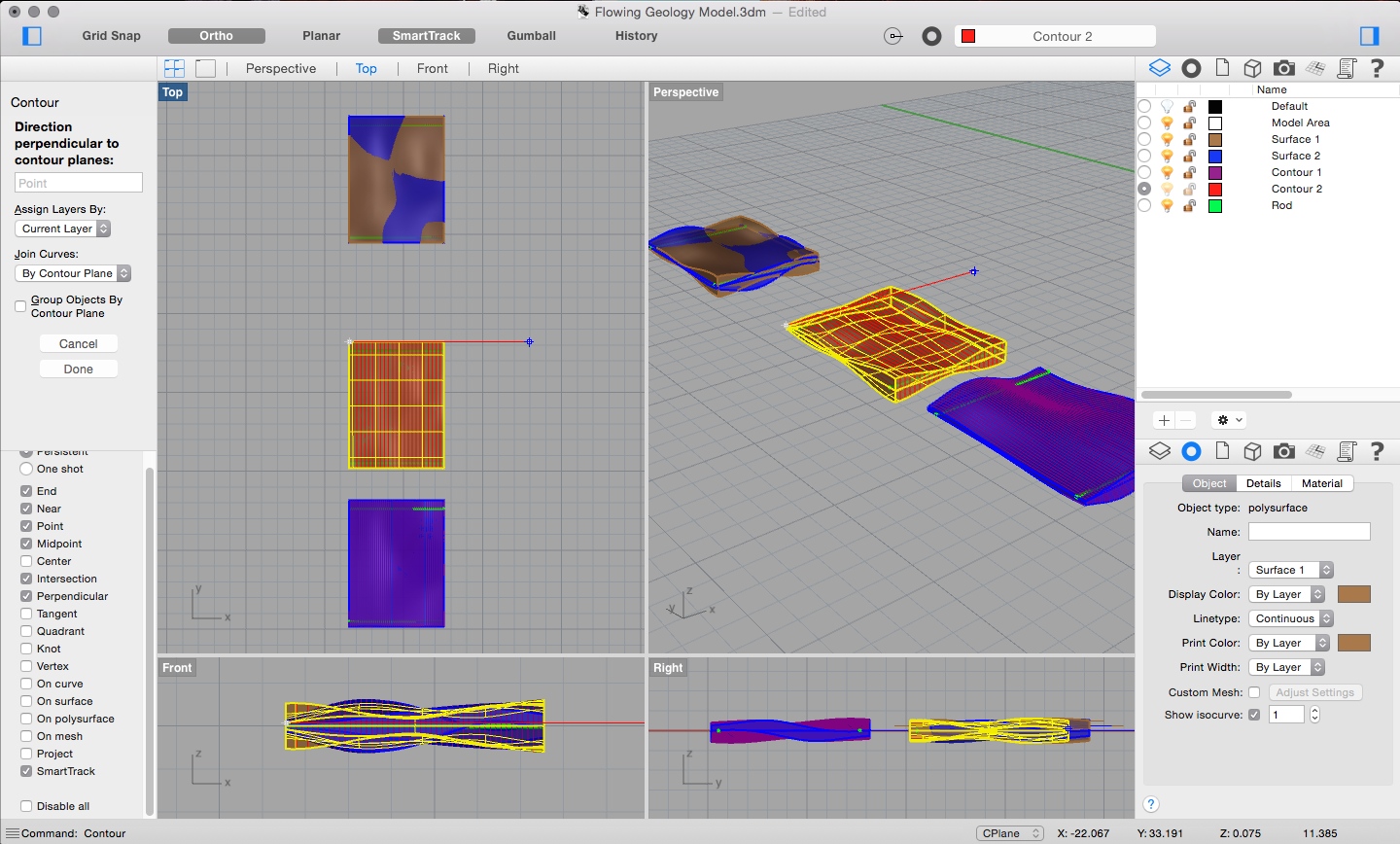Click Print Color brown swatch
The width and height of the screenshot is (1400, 844).
tap(1354, 643)
